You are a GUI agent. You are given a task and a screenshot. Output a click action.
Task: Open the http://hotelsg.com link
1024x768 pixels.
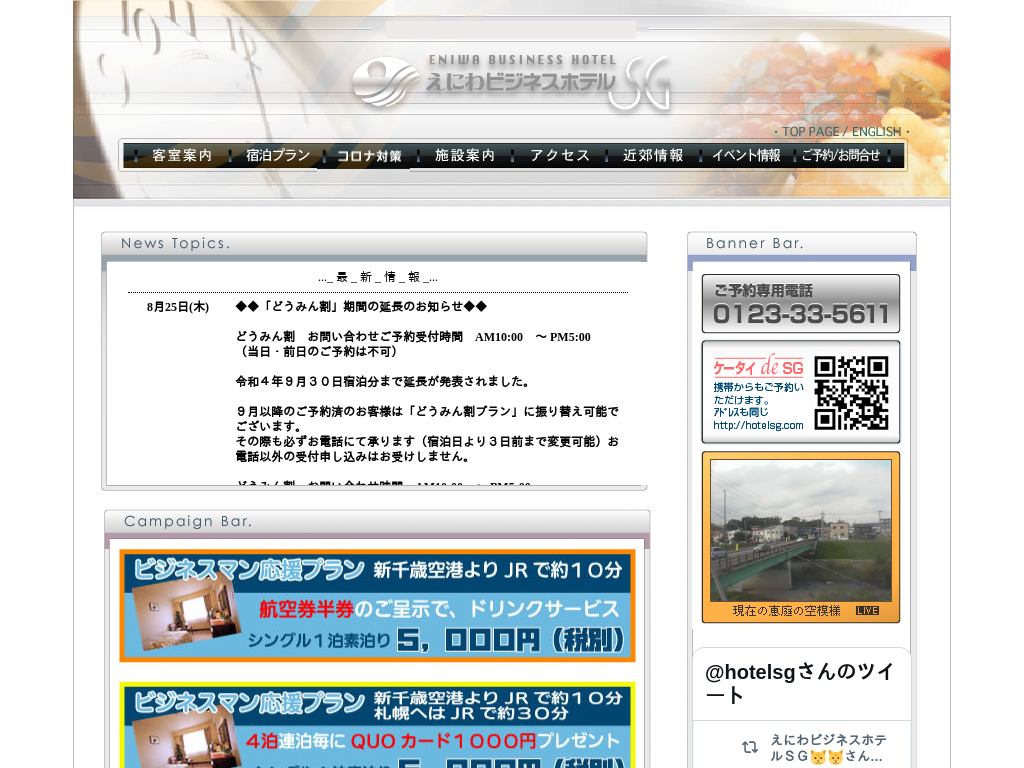pyautogui.click(x=758, y=425)
